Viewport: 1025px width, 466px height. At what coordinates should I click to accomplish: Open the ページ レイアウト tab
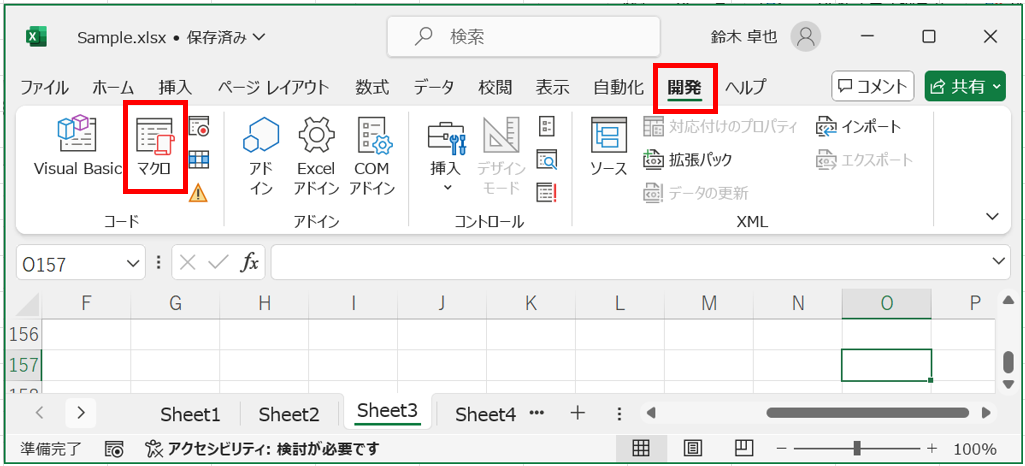(x=274, y=87)
